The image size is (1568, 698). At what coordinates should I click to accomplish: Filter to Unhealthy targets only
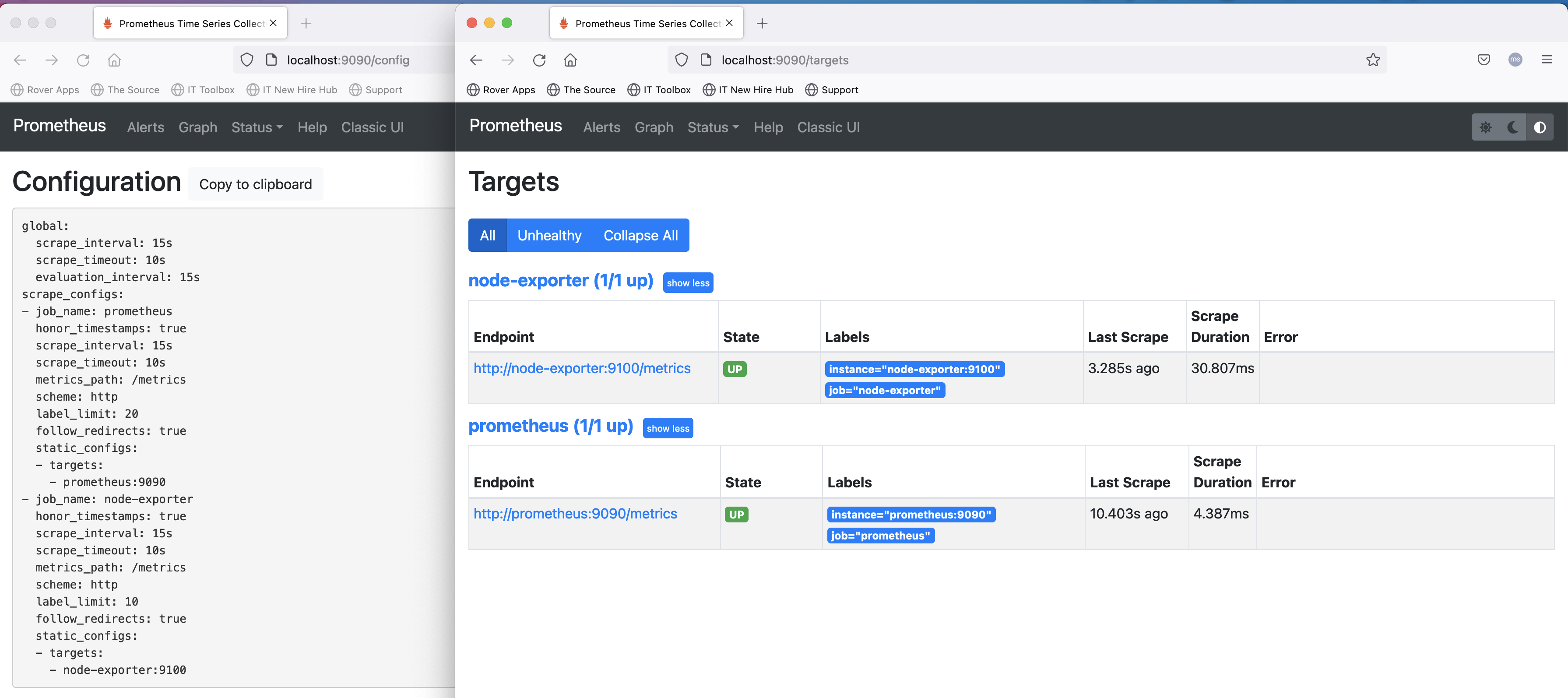550,235
